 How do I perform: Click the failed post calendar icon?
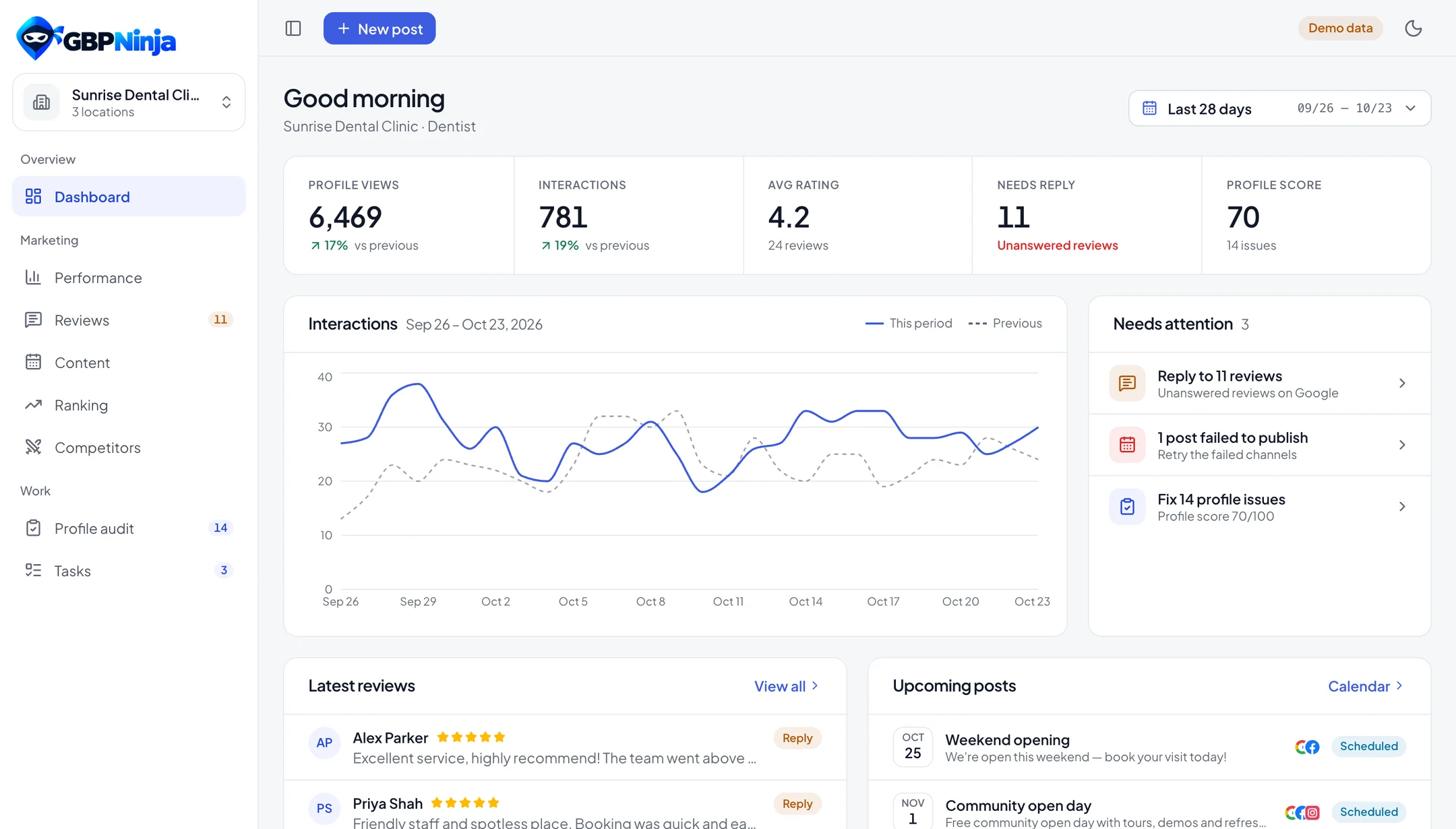click(1127, 445)
